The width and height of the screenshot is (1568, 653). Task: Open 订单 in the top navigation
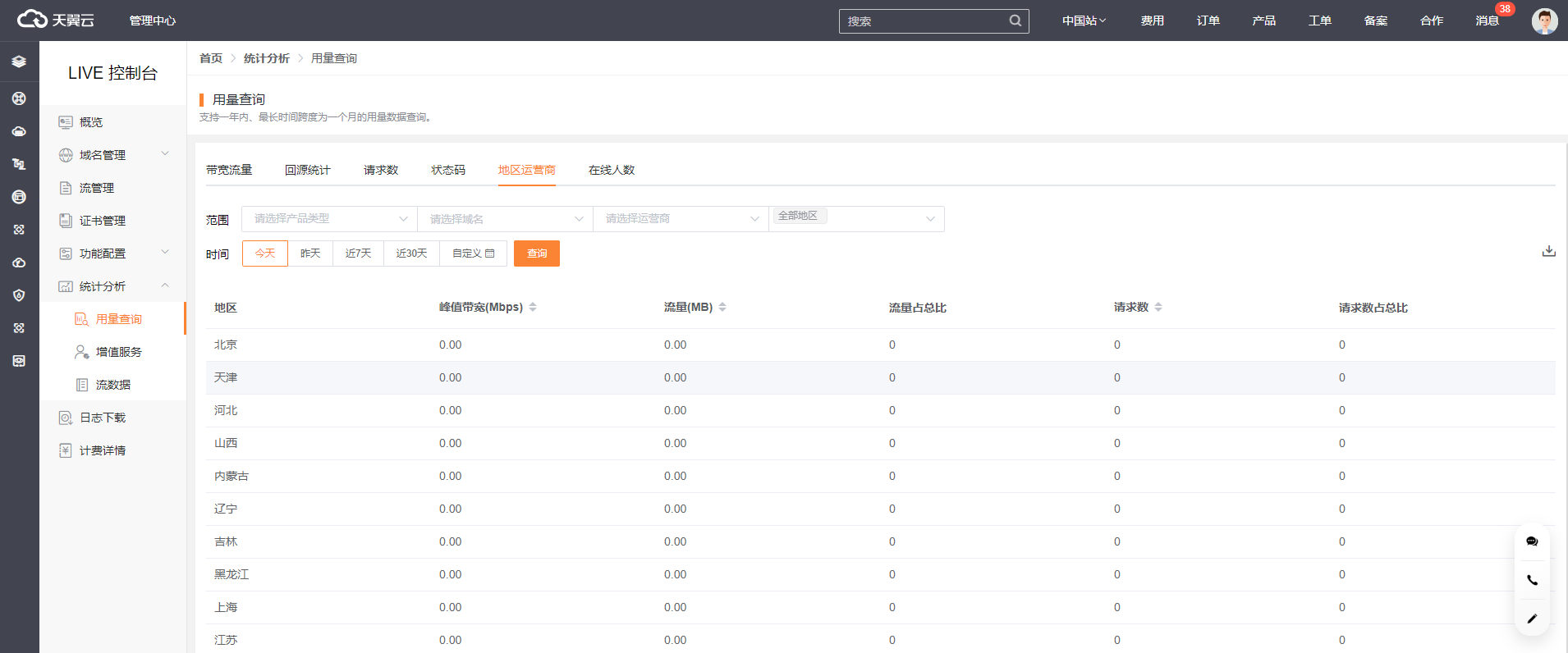coord(1208,21)
